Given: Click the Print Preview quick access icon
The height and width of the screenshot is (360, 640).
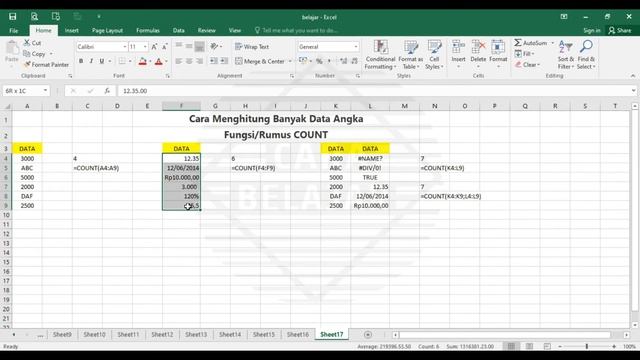Looking at the screenshot, I should click(x=34, y=17).
